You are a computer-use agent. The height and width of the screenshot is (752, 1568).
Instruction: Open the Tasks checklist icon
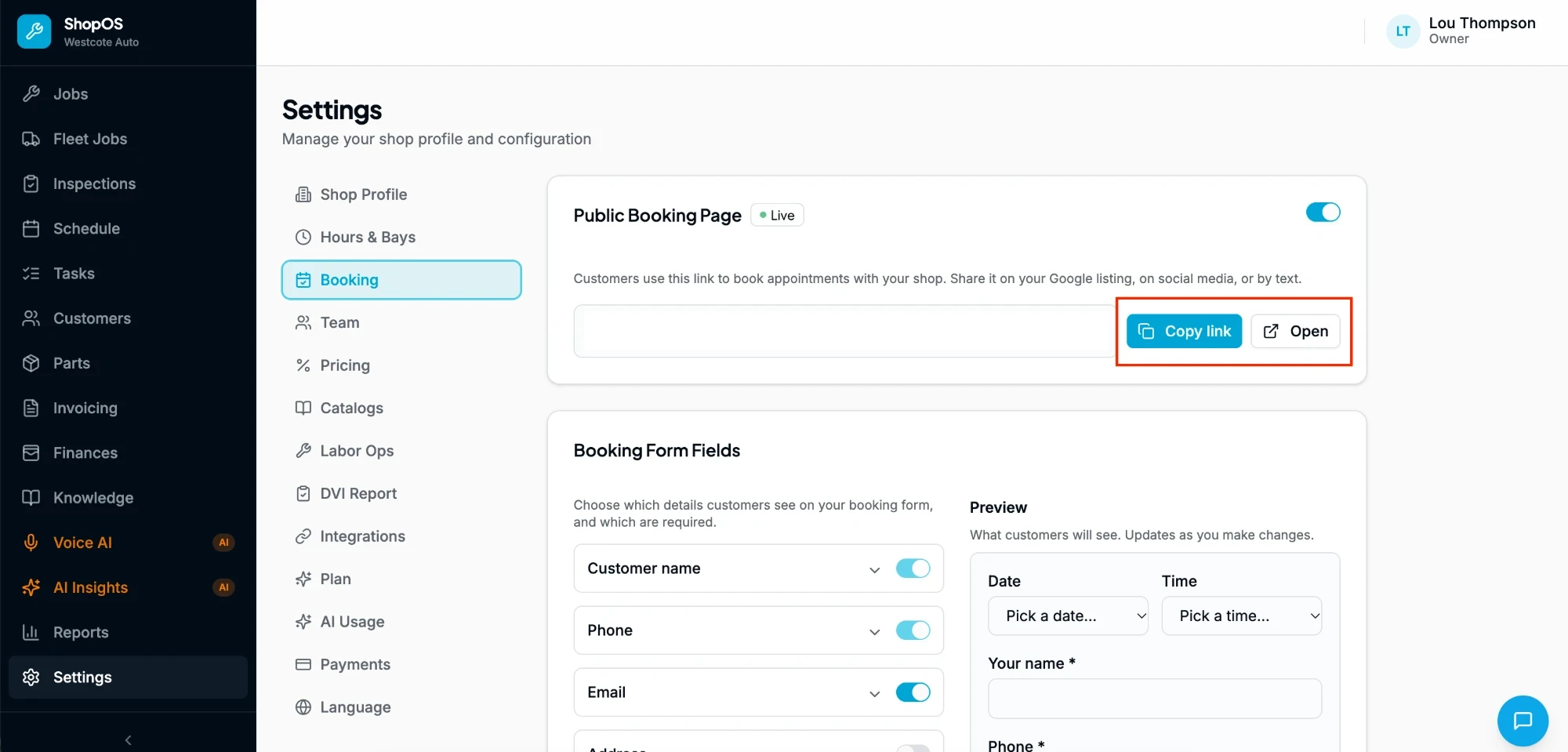31,273
